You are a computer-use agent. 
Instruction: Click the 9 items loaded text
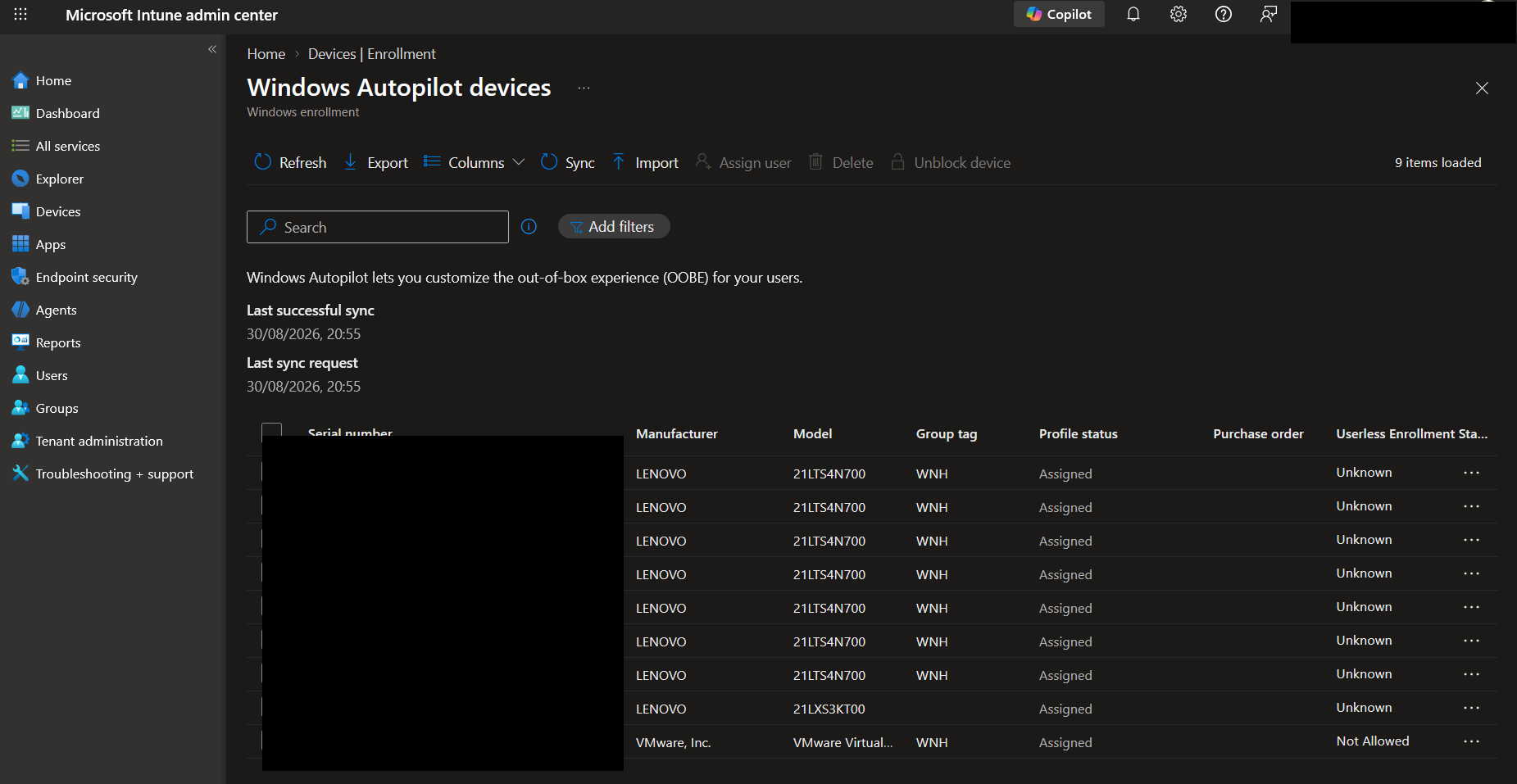[x=1438, y=162]
